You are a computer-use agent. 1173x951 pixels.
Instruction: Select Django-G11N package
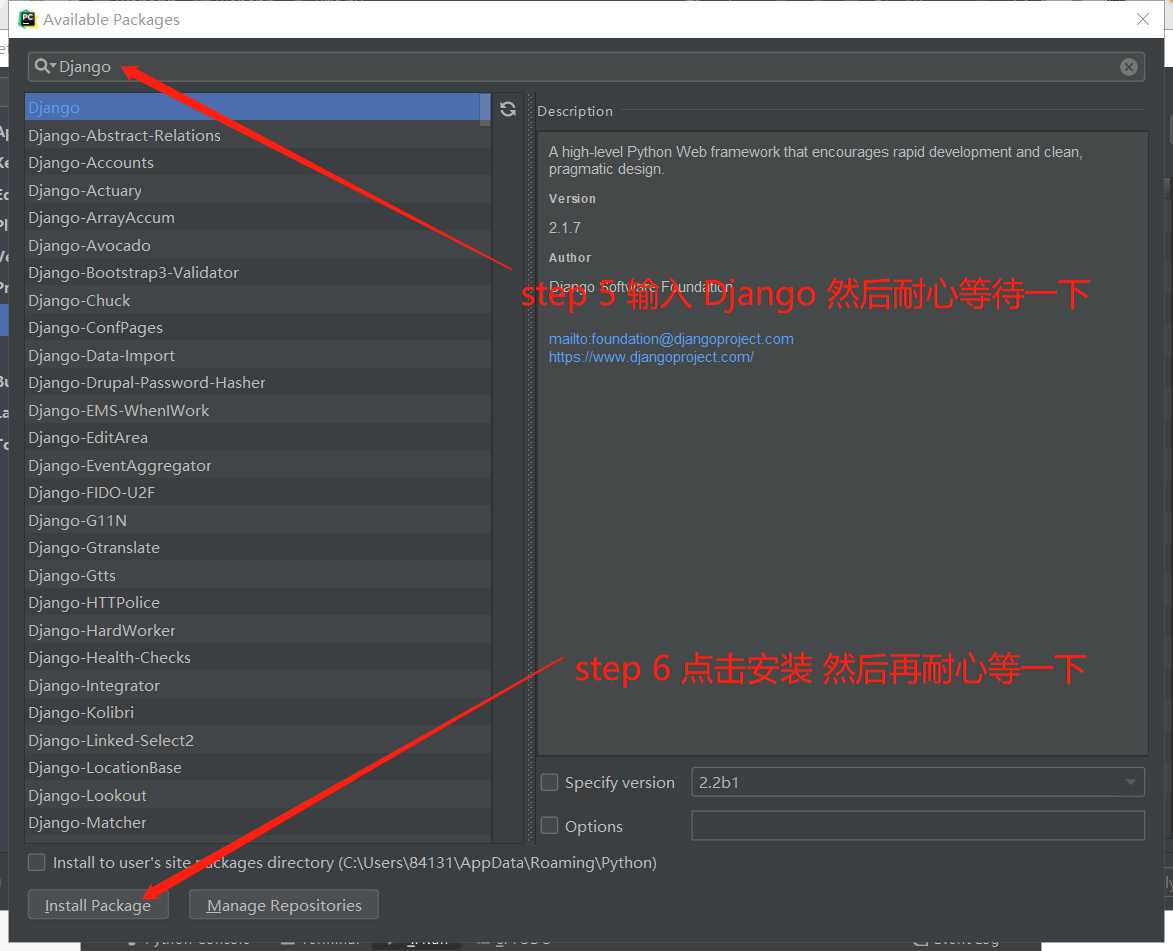257,520
